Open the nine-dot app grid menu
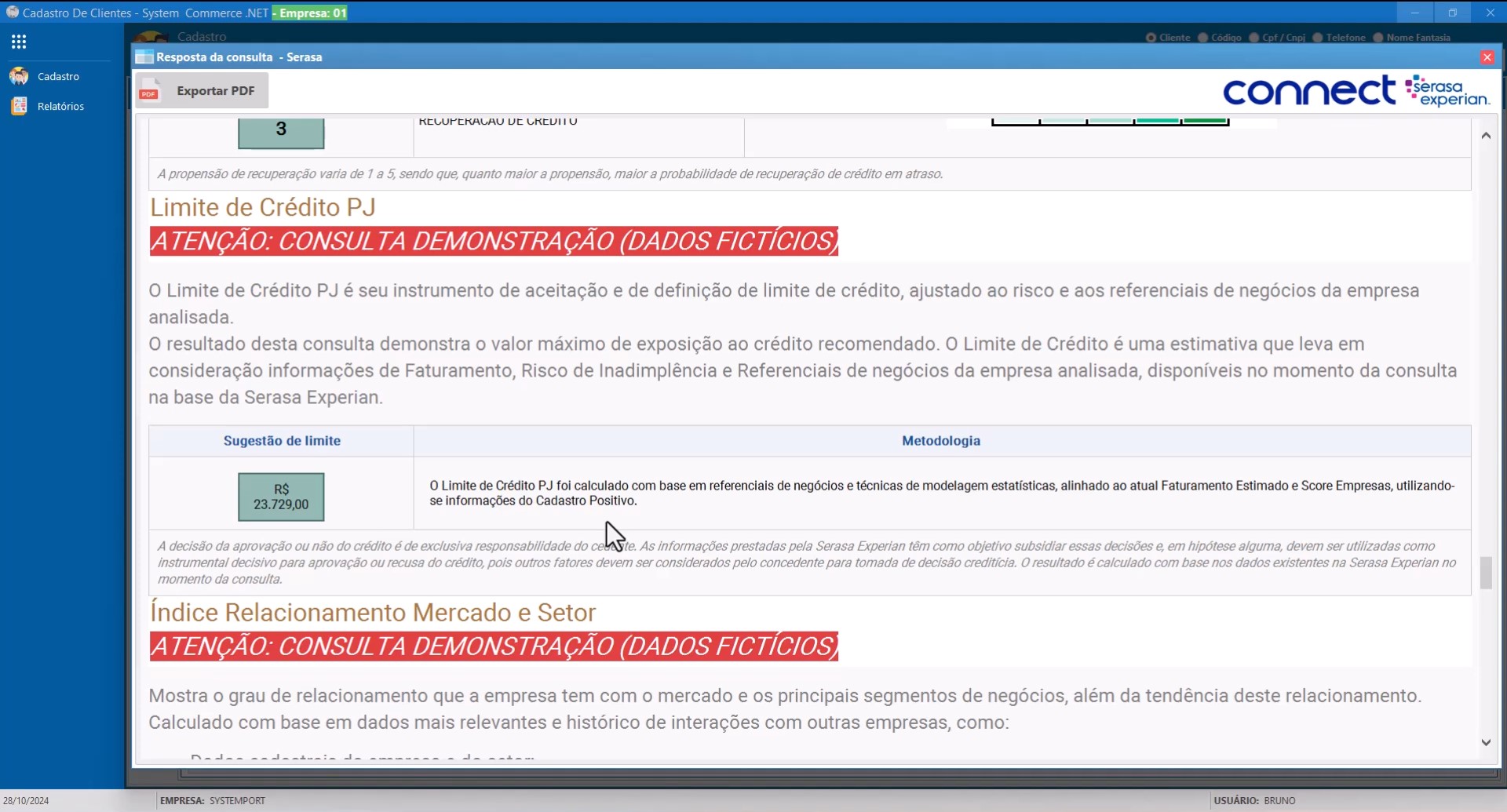 [19, 42]
